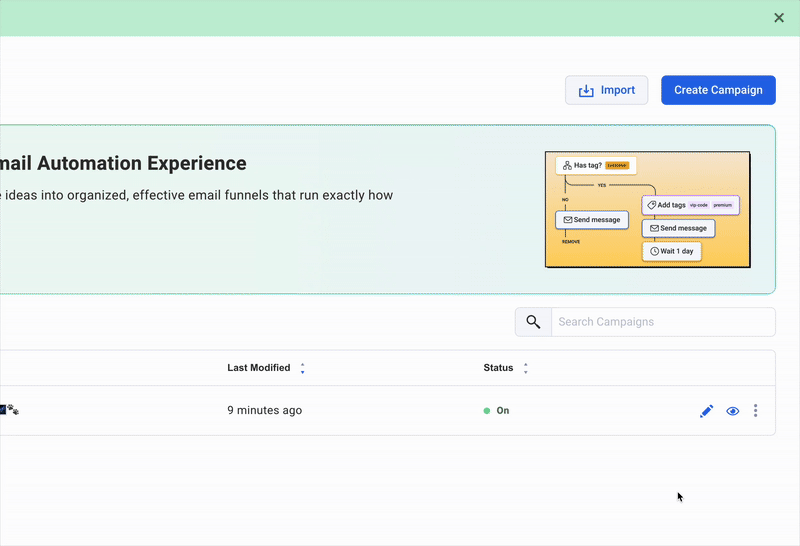Click the Add tags node in the illustration
This screenshot has height=546, width=800.
coord(690,205)
